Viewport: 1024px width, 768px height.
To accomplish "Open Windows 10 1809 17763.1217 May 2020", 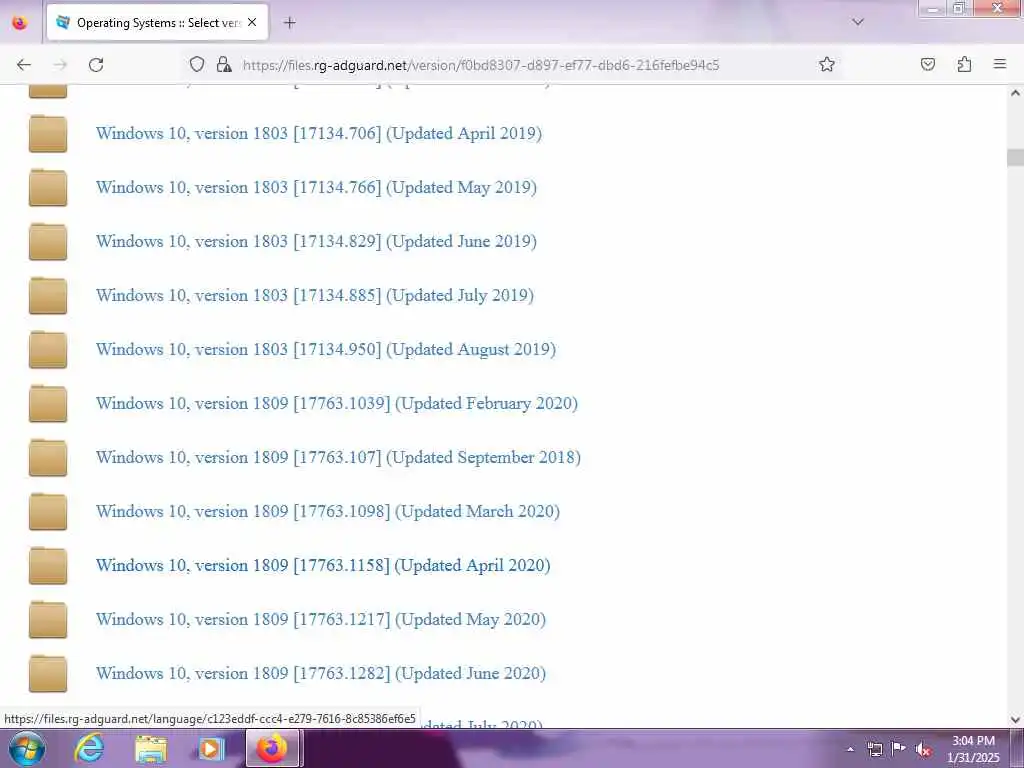I will pos(321,620).
